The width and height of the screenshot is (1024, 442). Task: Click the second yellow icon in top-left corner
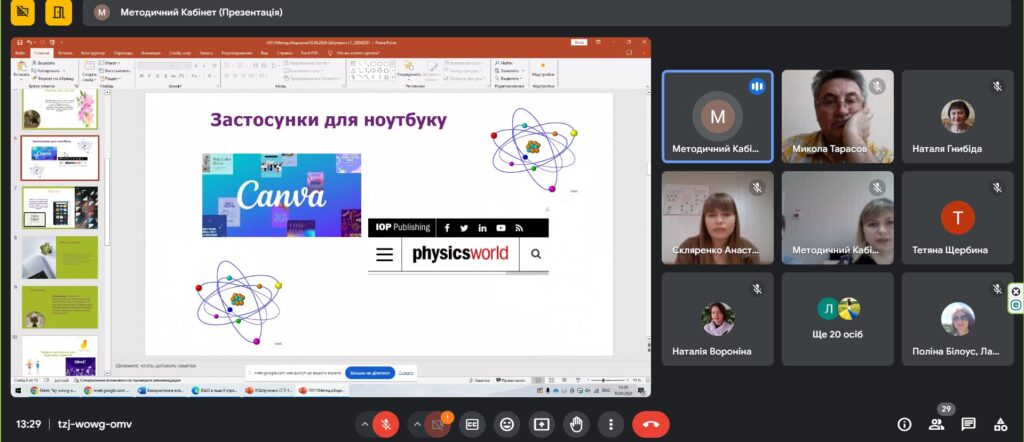point(59,12)
